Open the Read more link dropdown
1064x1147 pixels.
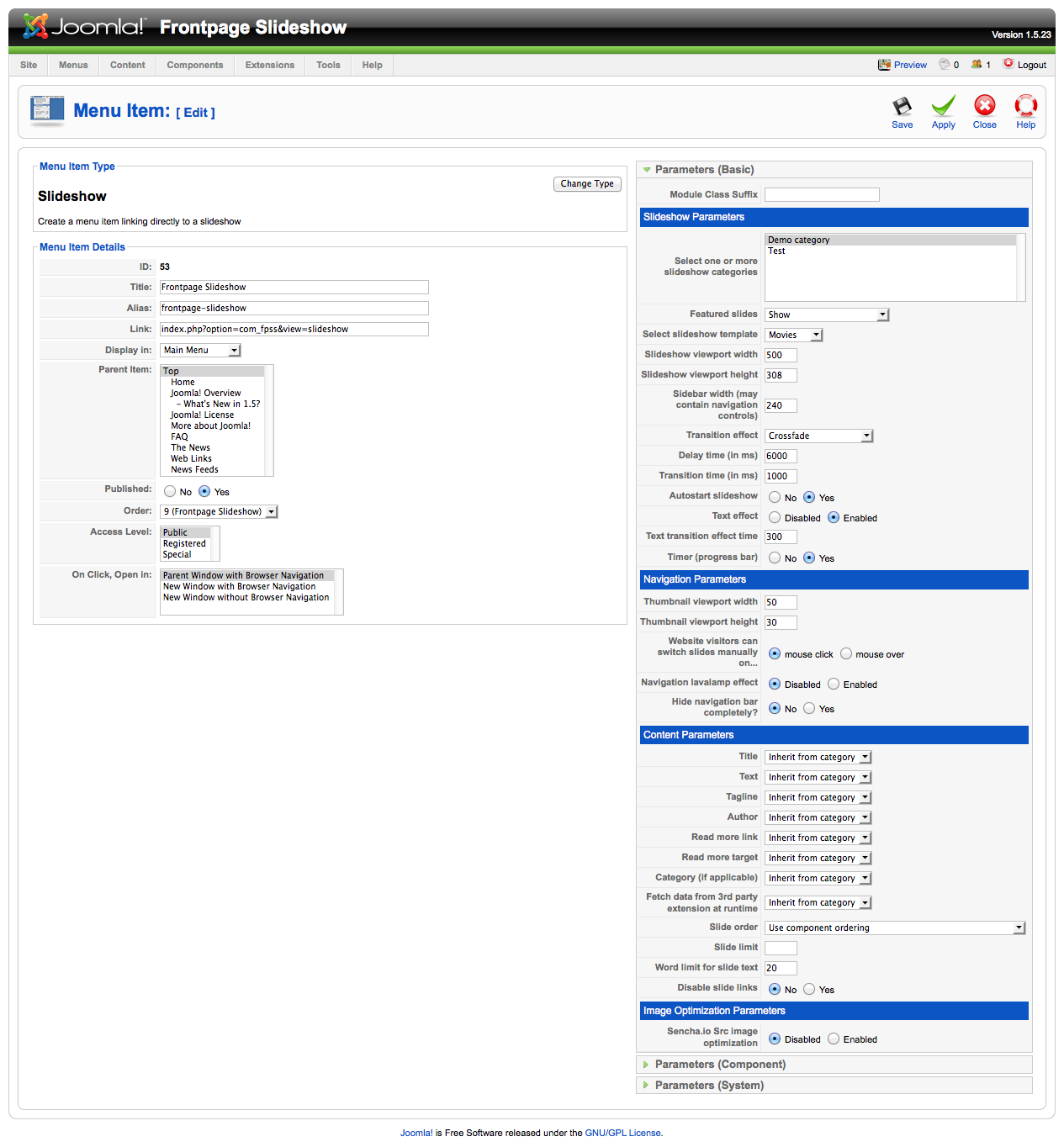point(818,838)
